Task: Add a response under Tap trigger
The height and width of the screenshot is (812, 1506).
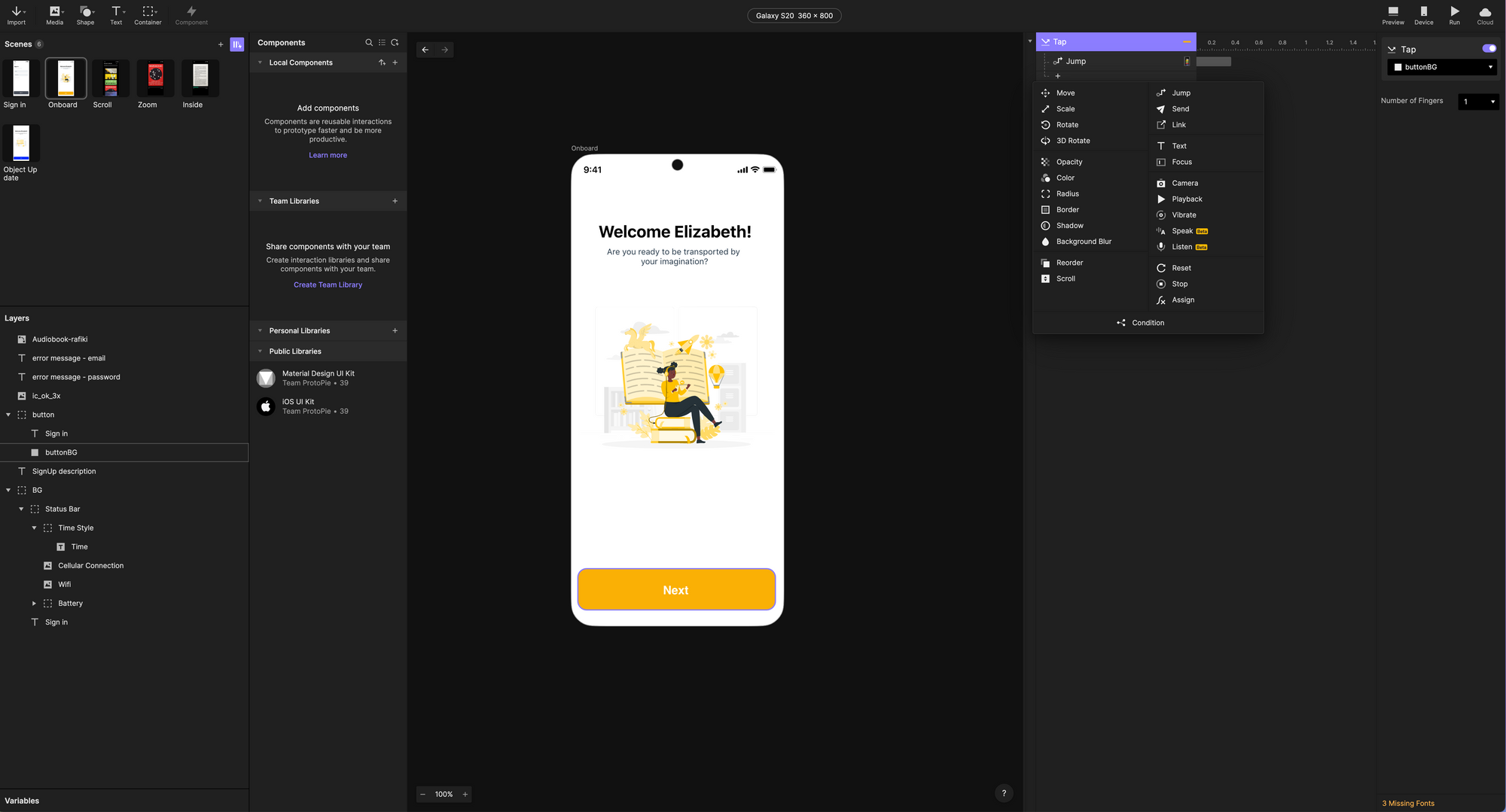Action: pyautogui.click(x=1058, y=76)
